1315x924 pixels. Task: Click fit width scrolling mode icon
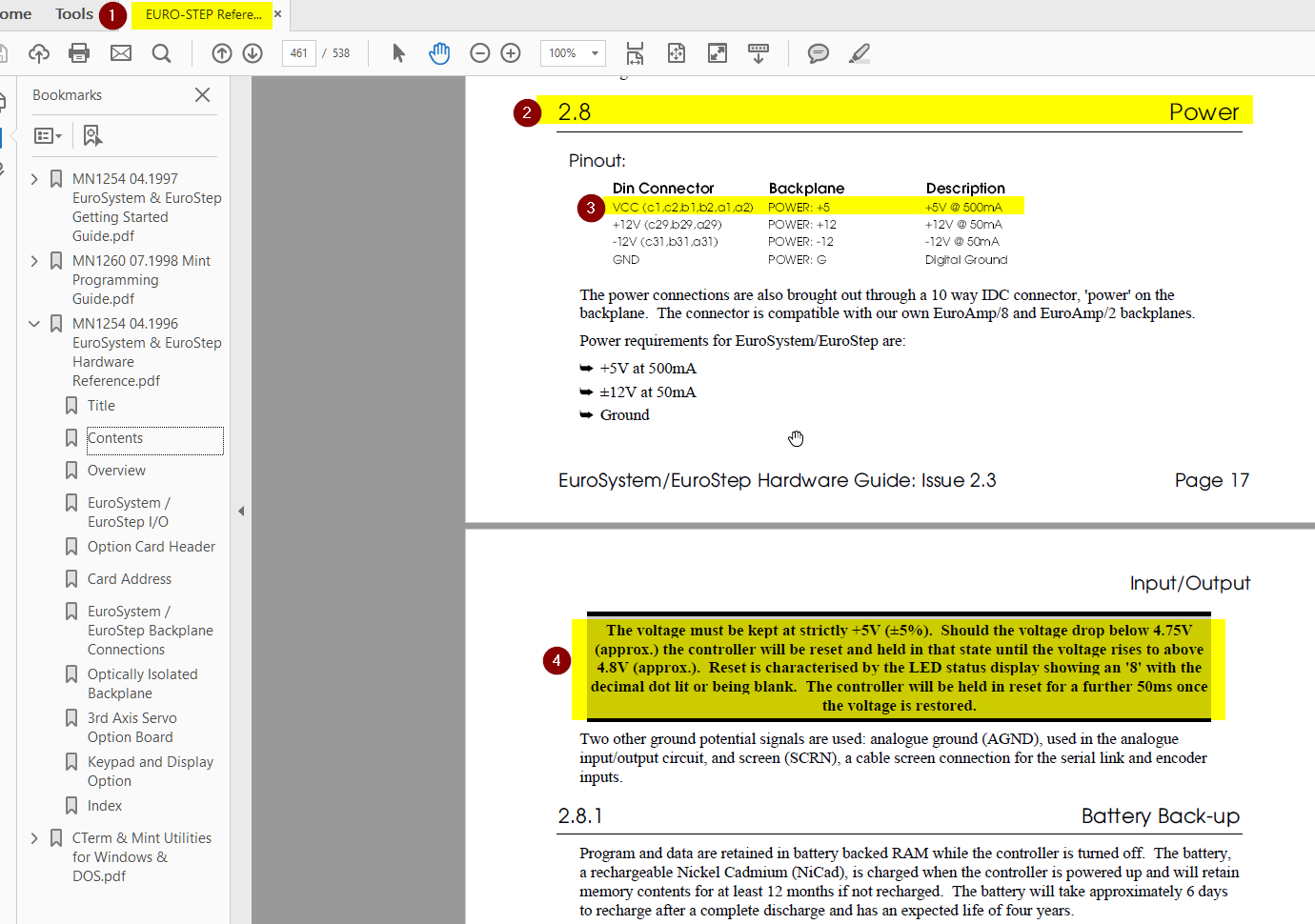coord(635,53)
